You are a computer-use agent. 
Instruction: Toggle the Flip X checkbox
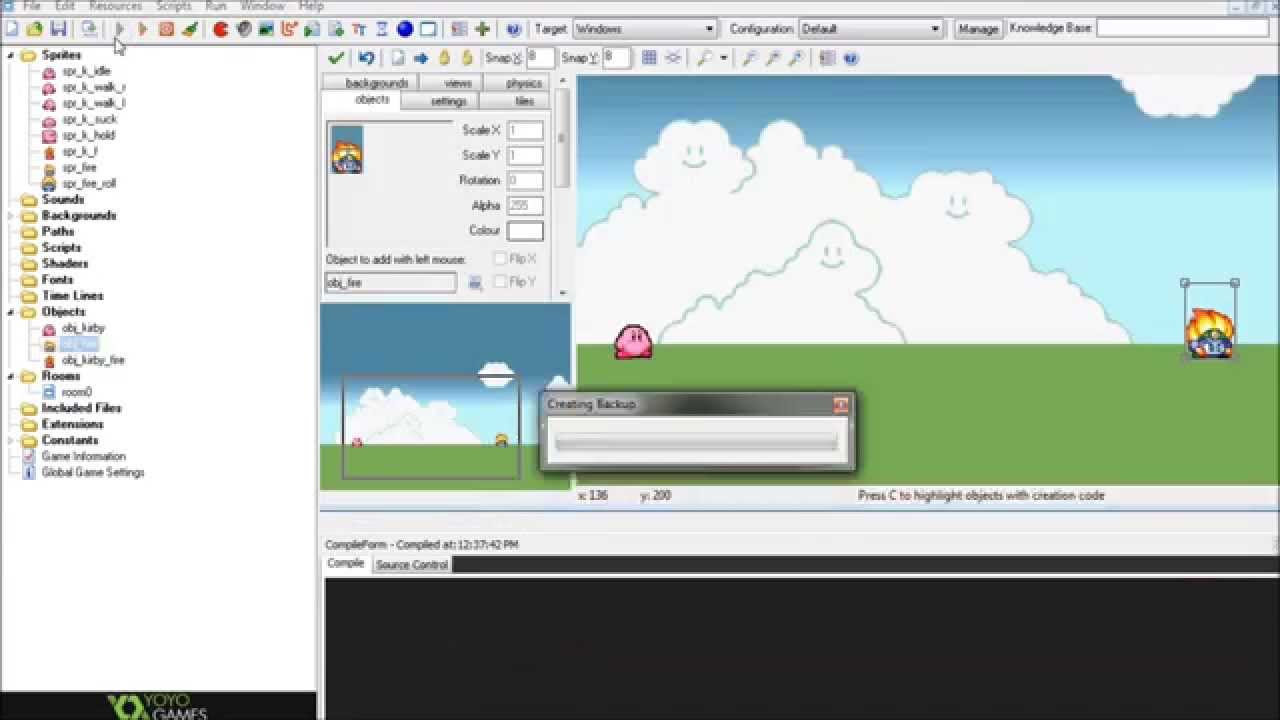(x=500, y=259)
